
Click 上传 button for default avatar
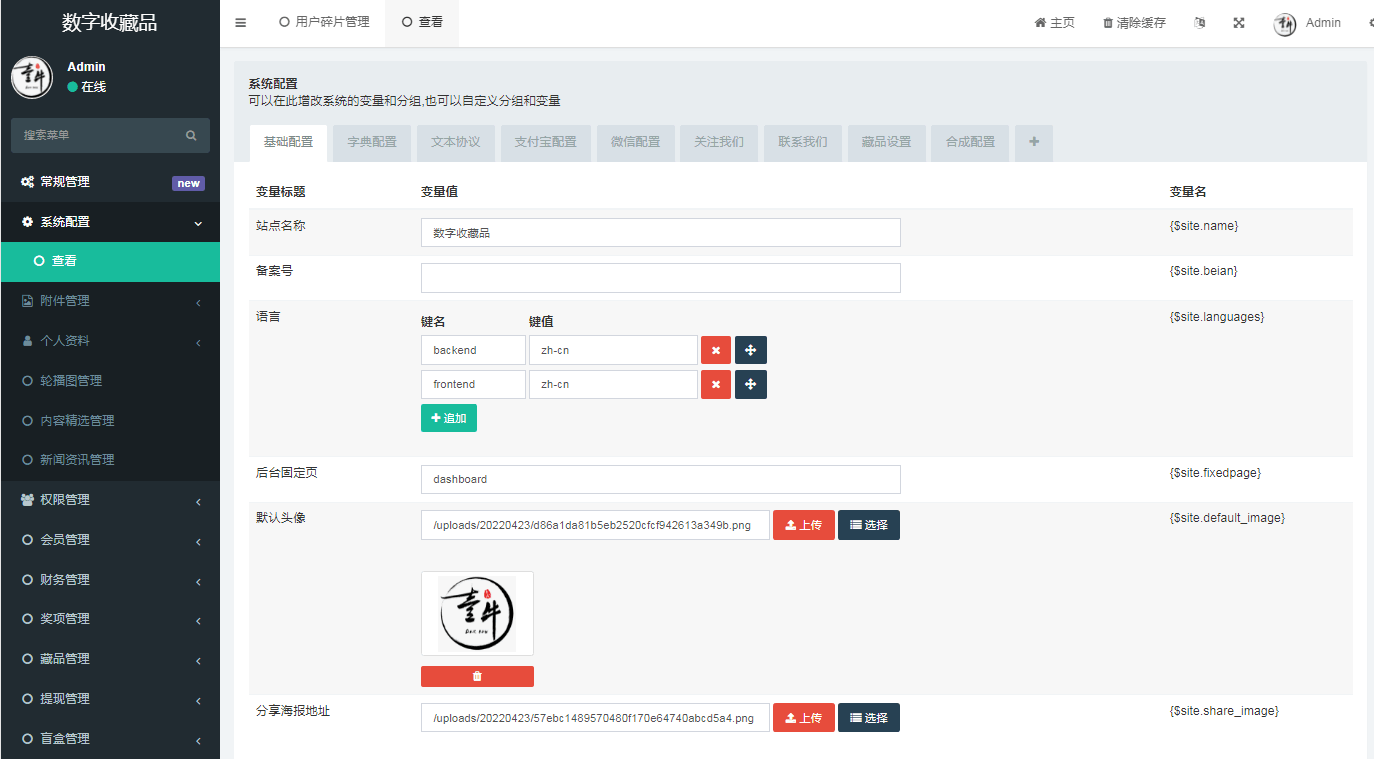click(x=803, y=525)
